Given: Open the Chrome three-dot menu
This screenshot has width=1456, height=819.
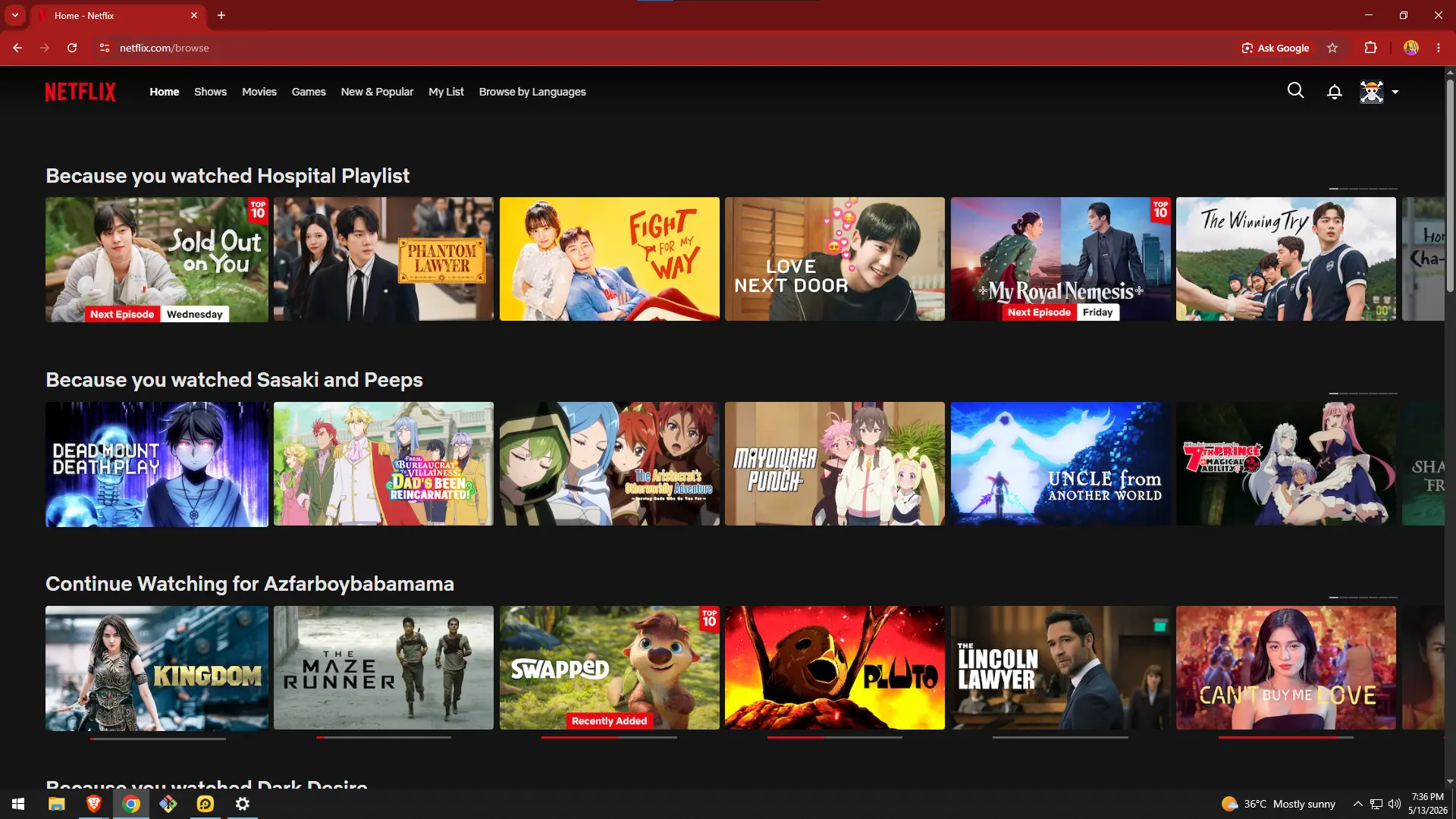Looking at the screenshot, I should point(1439,48).
